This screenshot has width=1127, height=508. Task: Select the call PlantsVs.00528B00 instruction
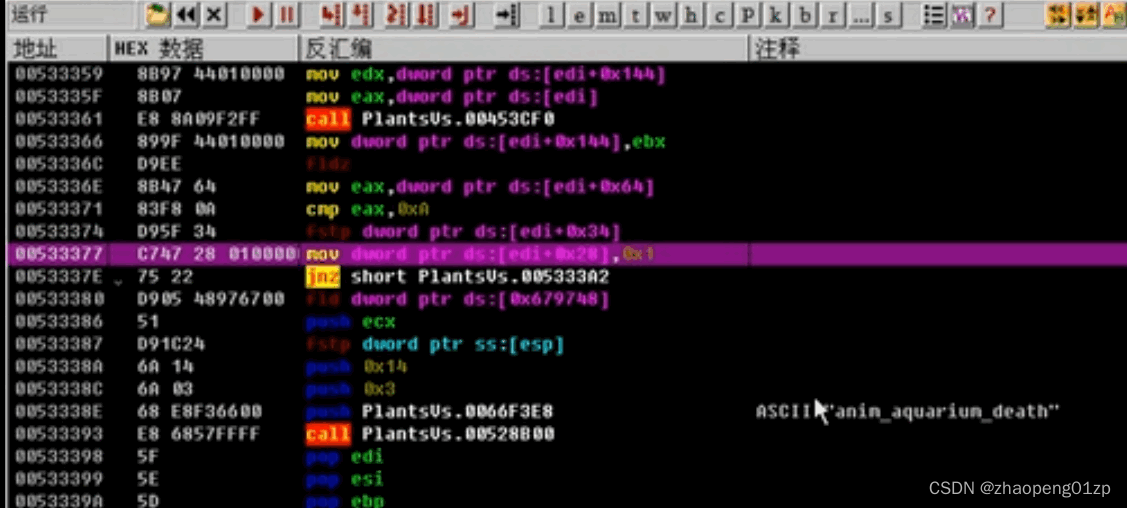[430, 434]
